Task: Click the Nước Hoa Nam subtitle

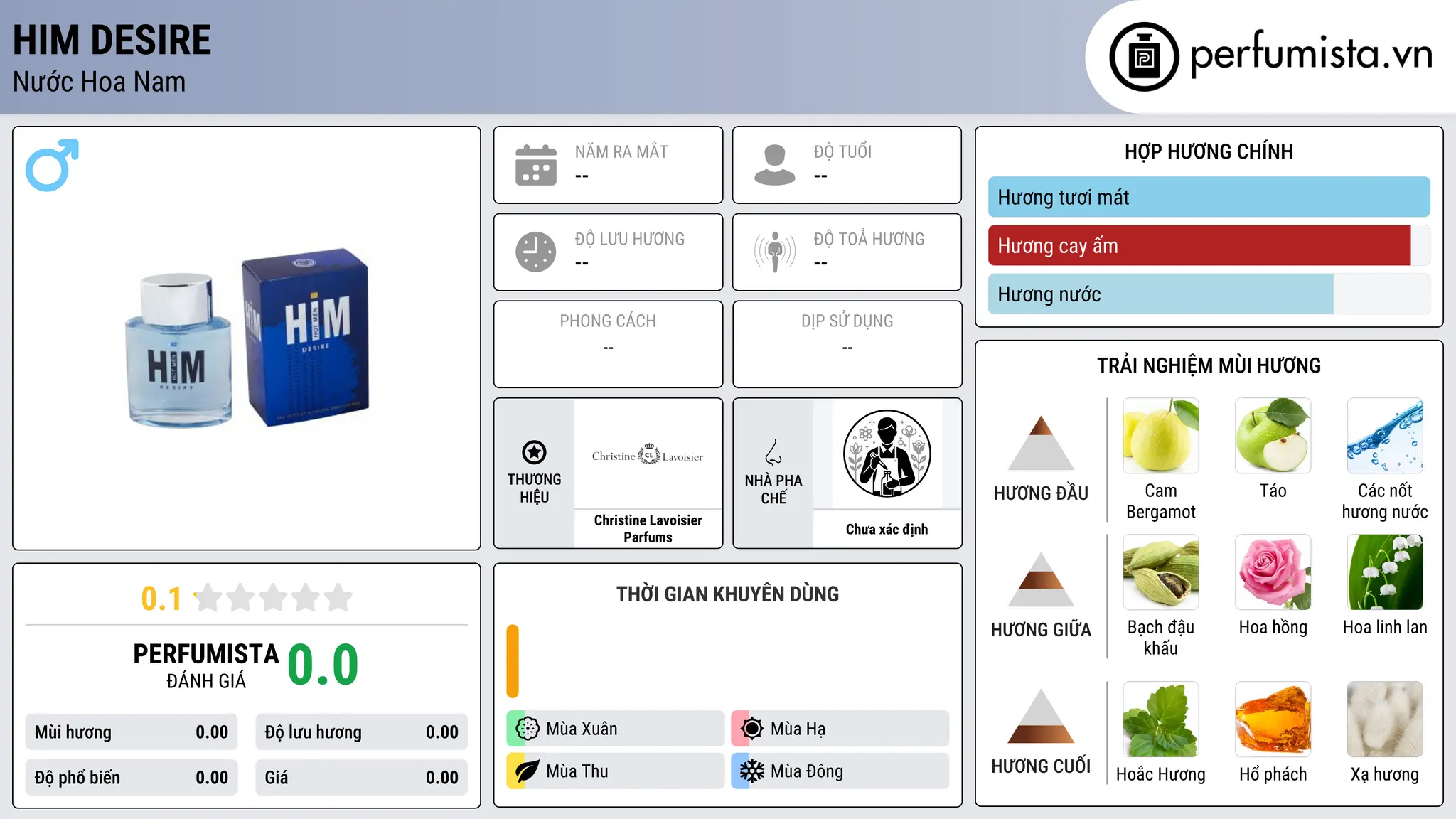Action: point(99,82)
